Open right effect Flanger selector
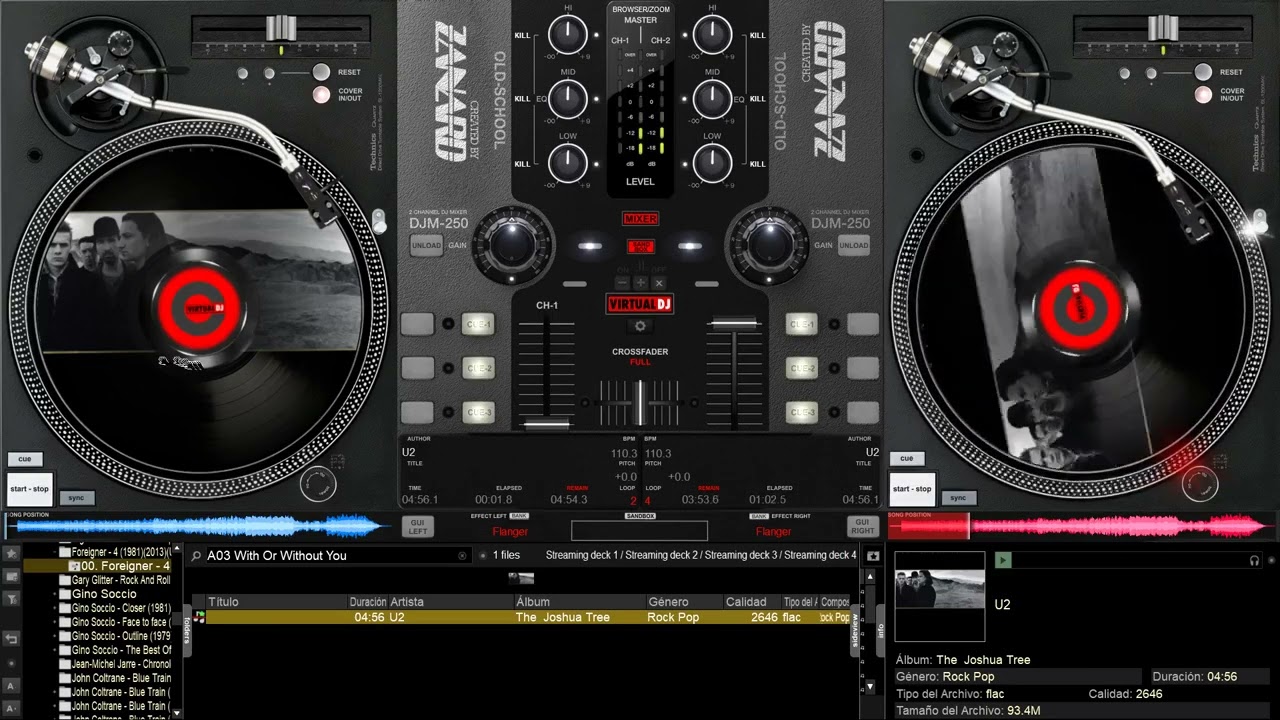Viewport: 1280px width, 720px height. tap(773, 532)
